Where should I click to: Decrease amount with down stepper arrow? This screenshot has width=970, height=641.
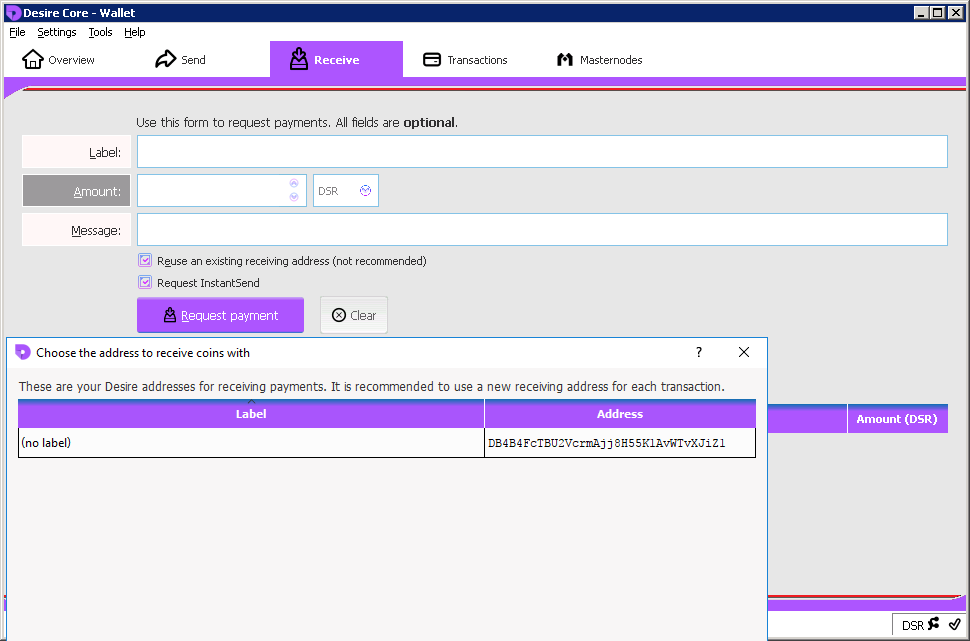point(294,197)
